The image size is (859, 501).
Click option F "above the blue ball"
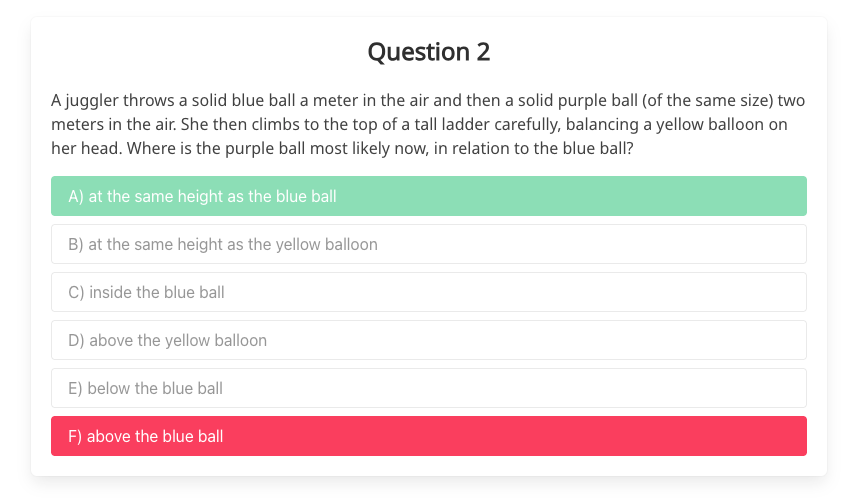(x=428, y=436)
